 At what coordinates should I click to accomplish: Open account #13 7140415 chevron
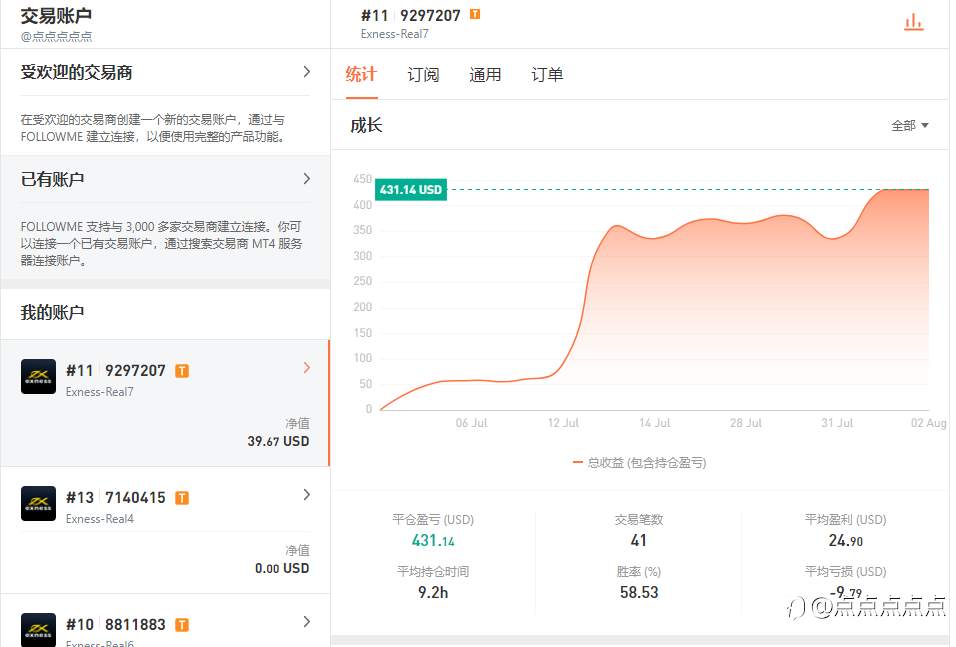click(307, 495)
